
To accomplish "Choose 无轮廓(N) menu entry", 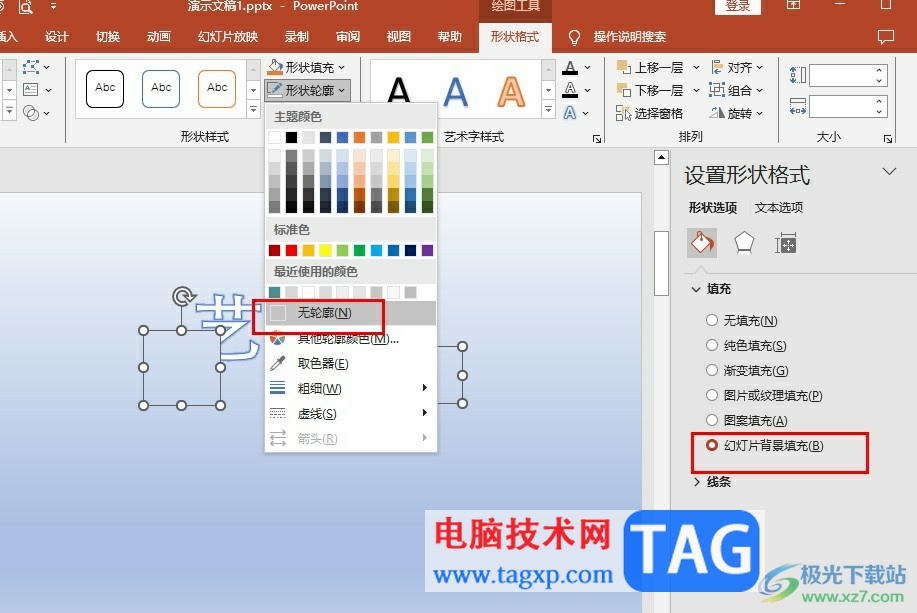I will pos(351,313).
